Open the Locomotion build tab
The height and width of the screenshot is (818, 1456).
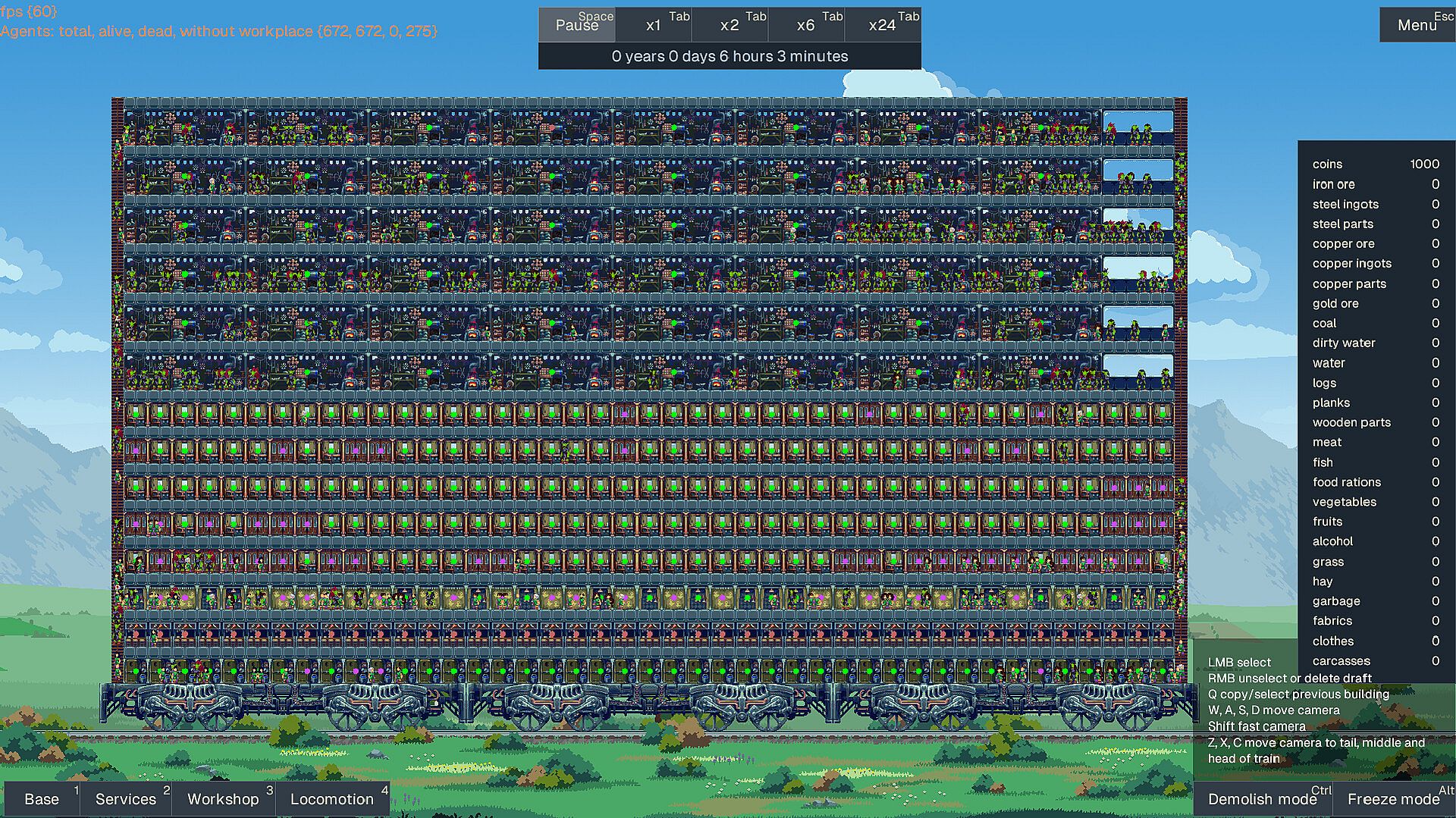tap(332, 799)
